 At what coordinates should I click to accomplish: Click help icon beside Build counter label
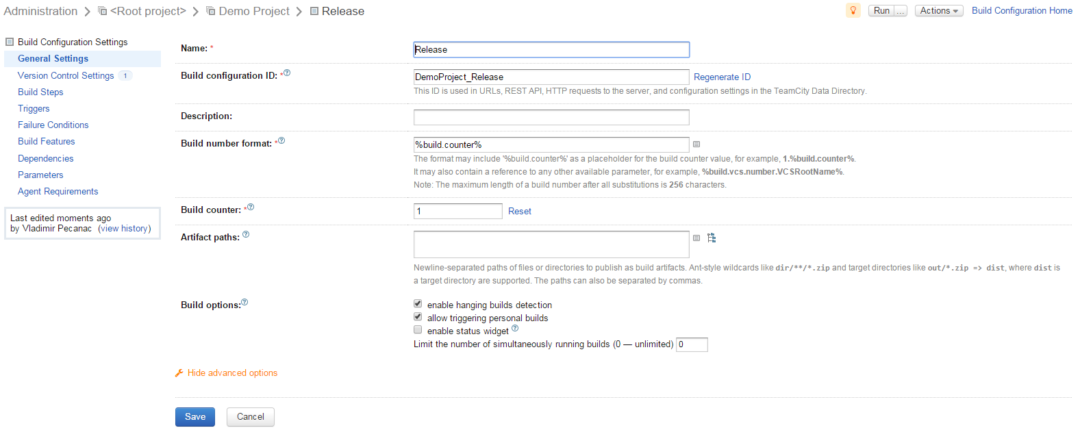click(x=250, y=207)
